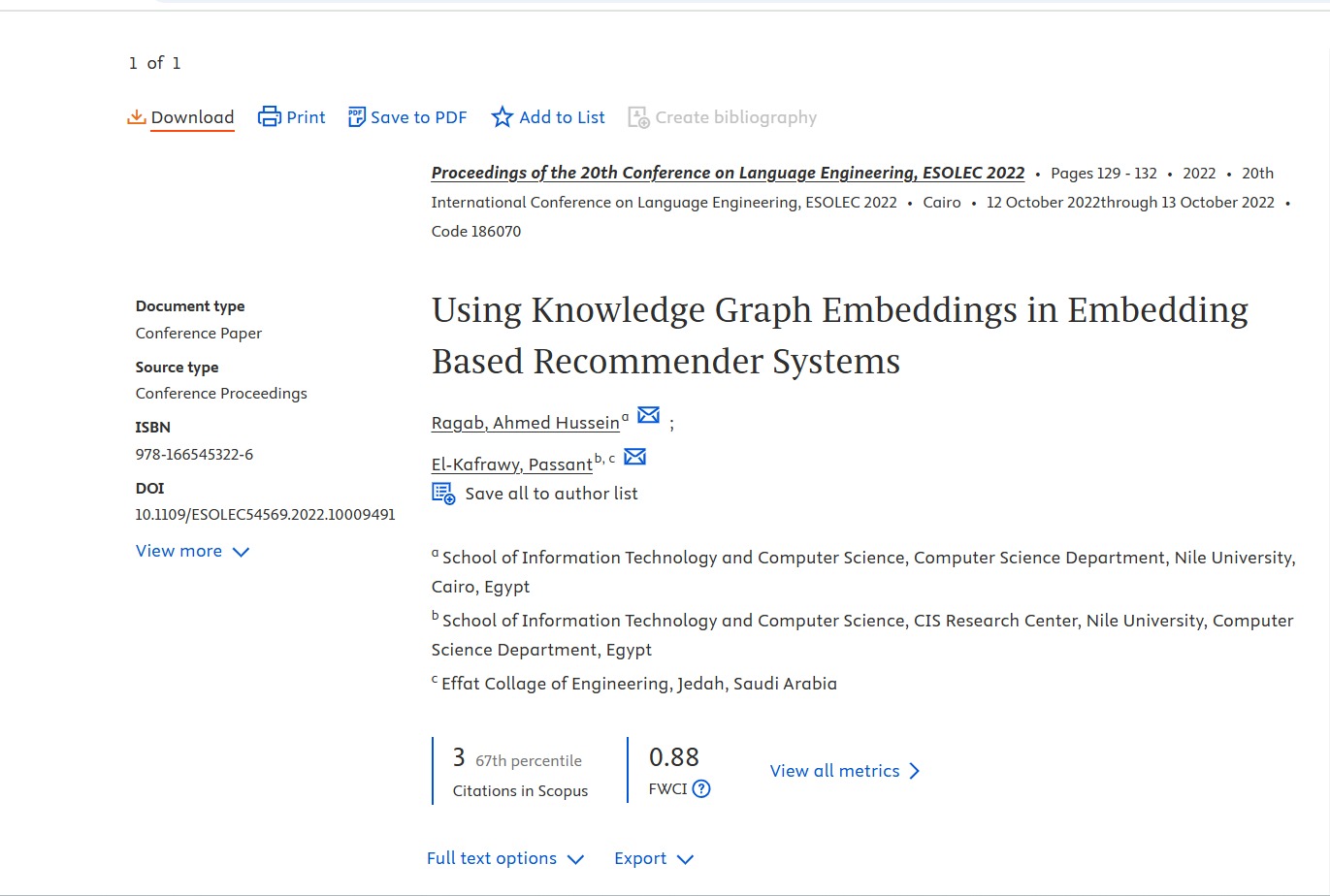Click the Save to PDF icon
Image resolution: width=1330 pixels, height=896 pixels.
tap(357, 117)
